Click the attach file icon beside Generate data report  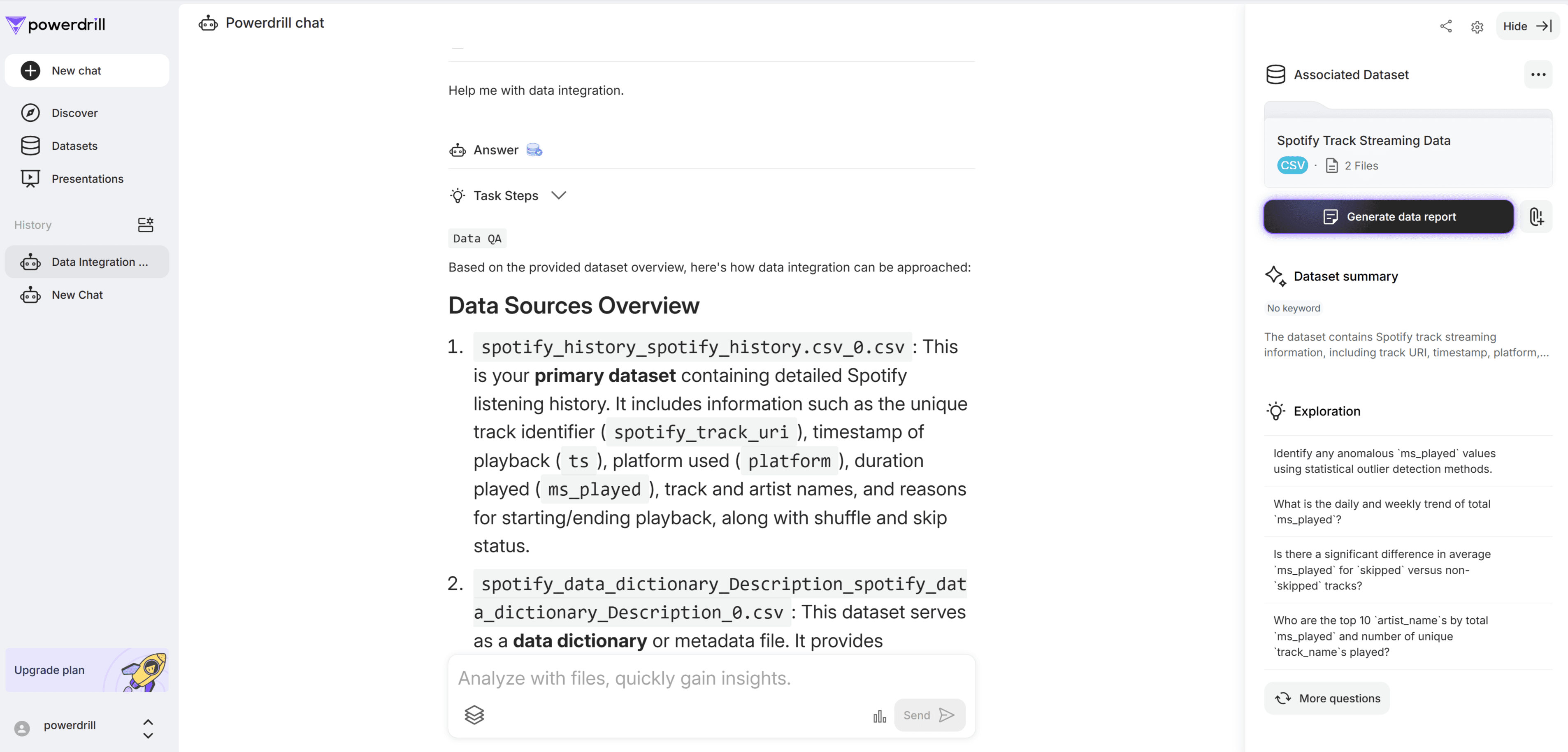[1536, 217]
